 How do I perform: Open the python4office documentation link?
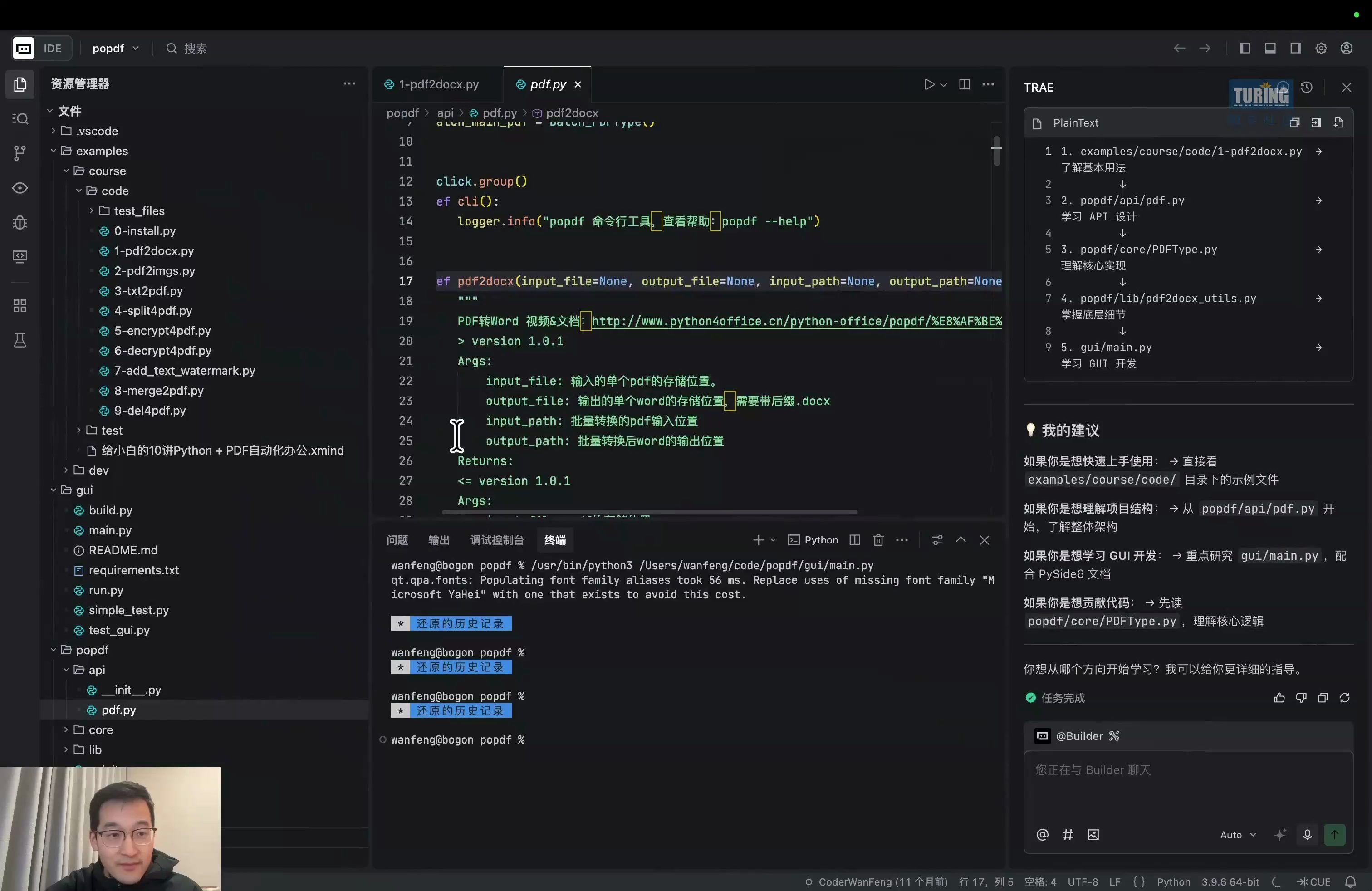[x=797, y=322]
